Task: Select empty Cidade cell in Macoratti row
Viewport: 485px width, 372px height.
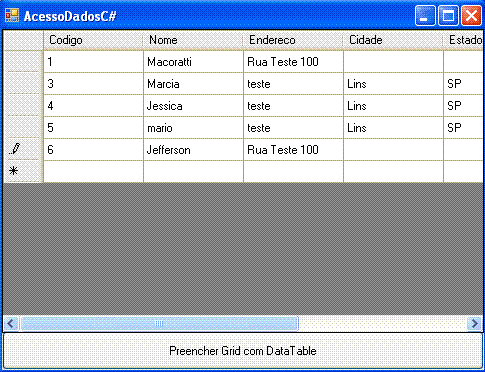Action: (393, 61)
